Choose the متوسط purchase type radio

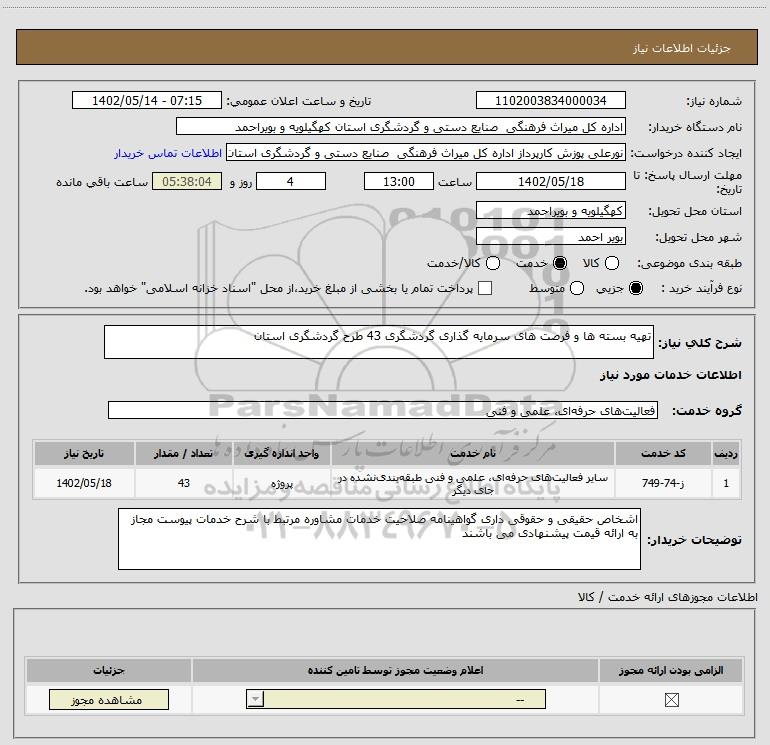click(577, 288)
